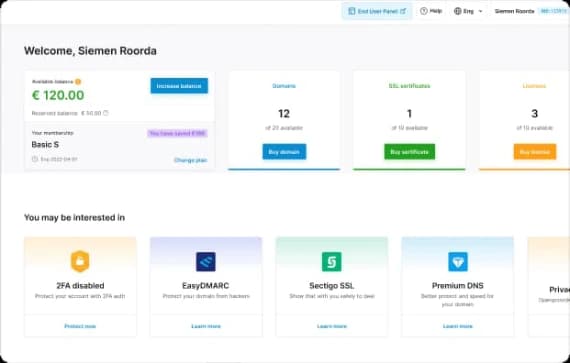Expand the Eng language dropdown arrow
The image size is (570, 363).
coord(480,11)
